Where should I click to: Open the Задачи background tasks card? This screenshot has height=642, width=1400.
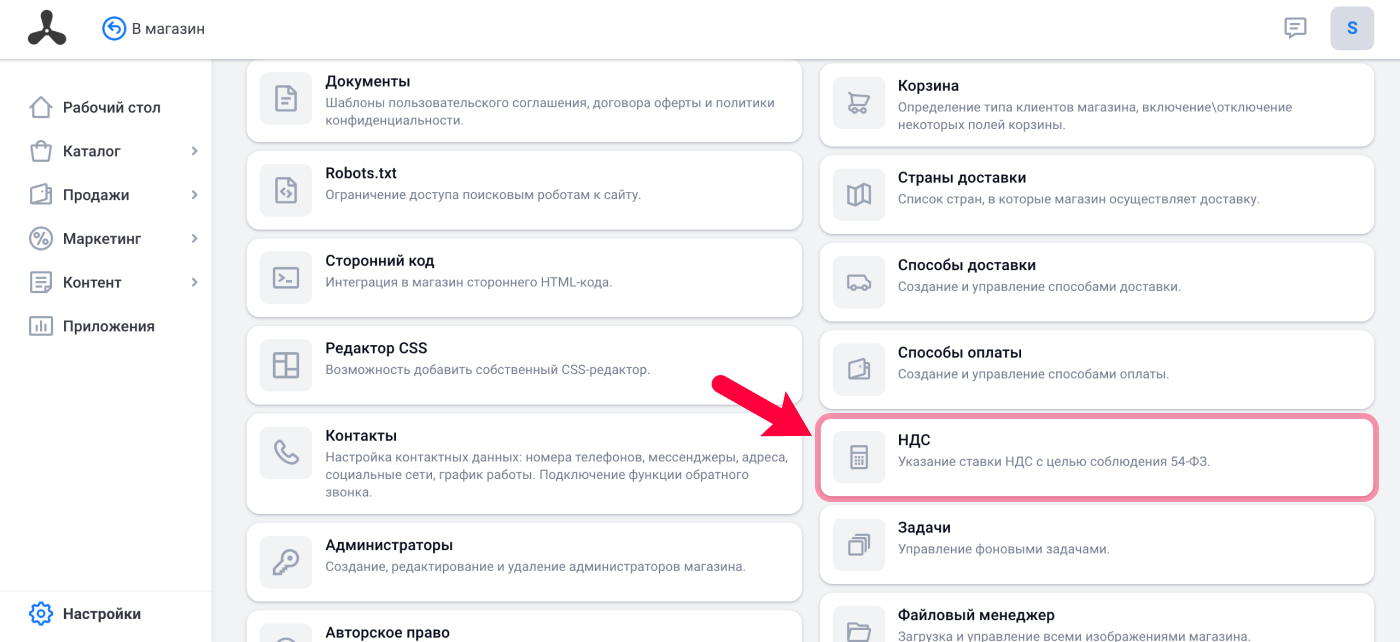click(1097, 545)
